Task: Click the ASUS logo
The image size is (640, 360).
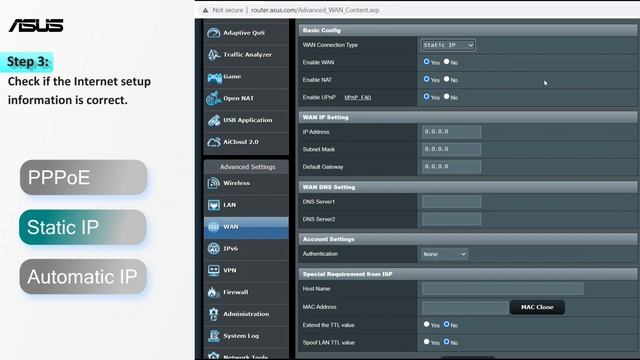Action: coord(36,25)
